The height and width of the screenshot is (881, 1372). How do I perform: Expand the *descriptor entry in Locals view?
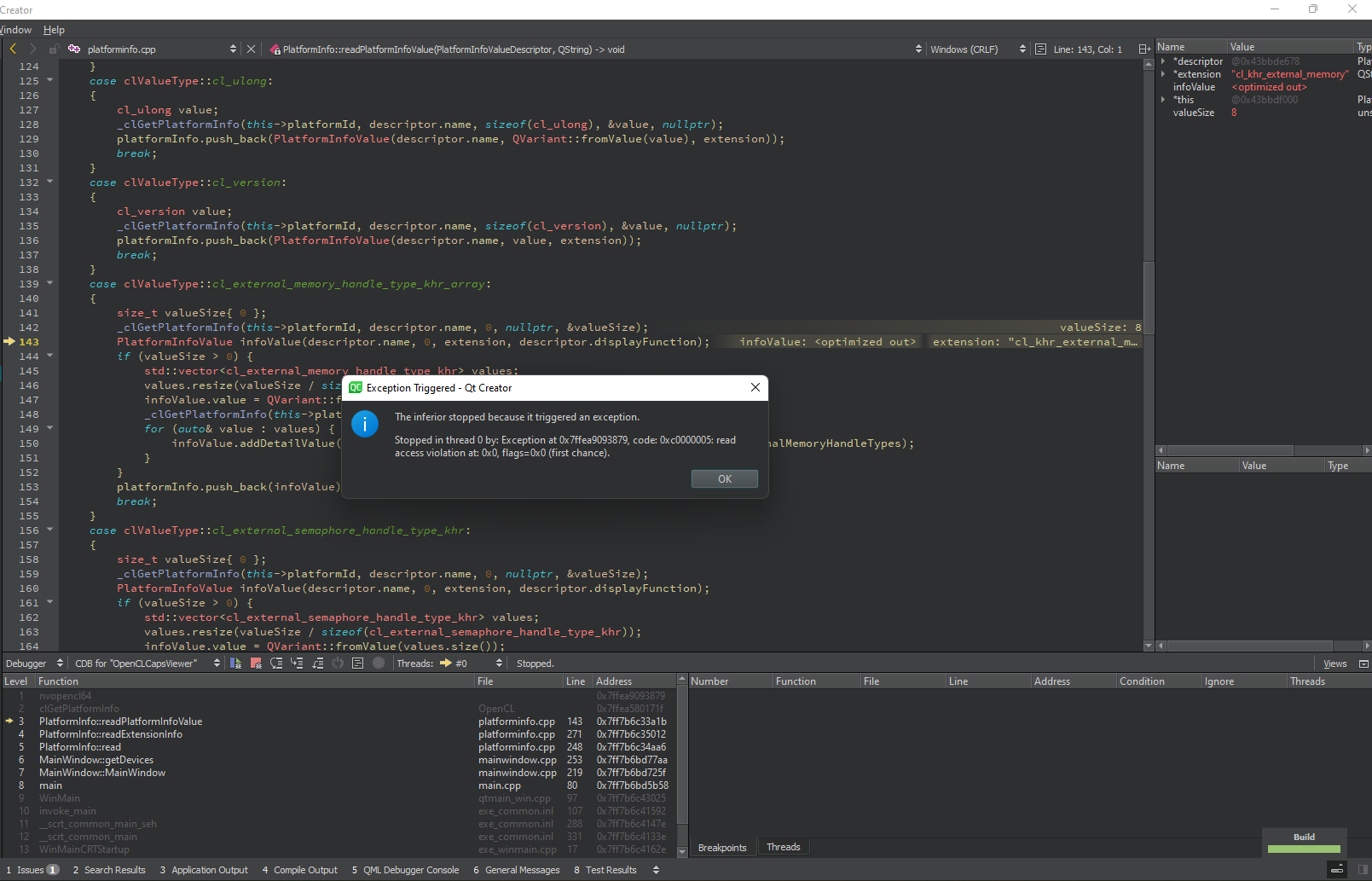coord(1165,61)
